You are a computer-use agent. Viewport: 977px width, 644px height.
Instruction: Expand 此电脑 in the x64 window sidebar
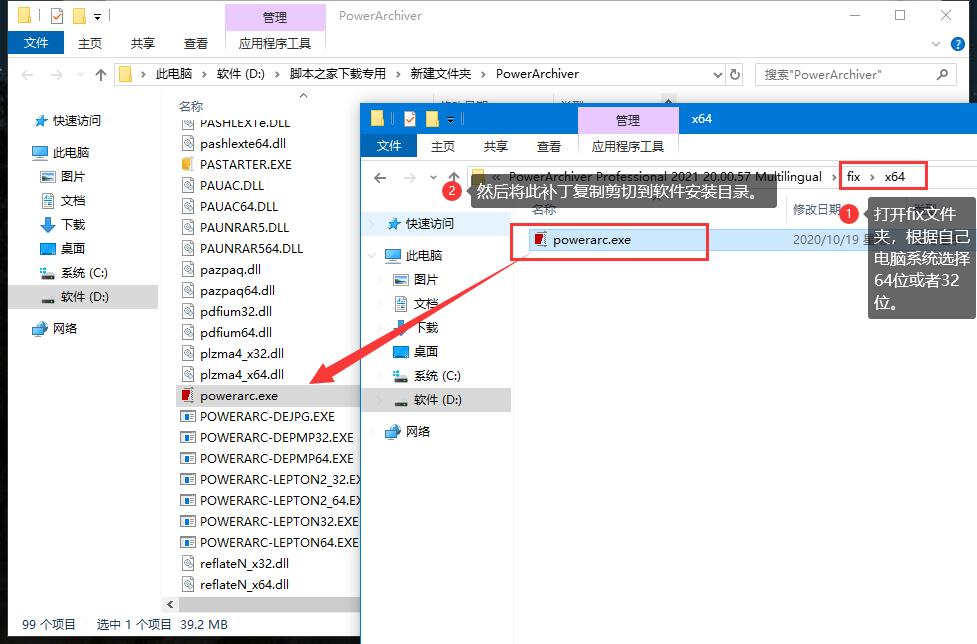[x=371, y=256]
